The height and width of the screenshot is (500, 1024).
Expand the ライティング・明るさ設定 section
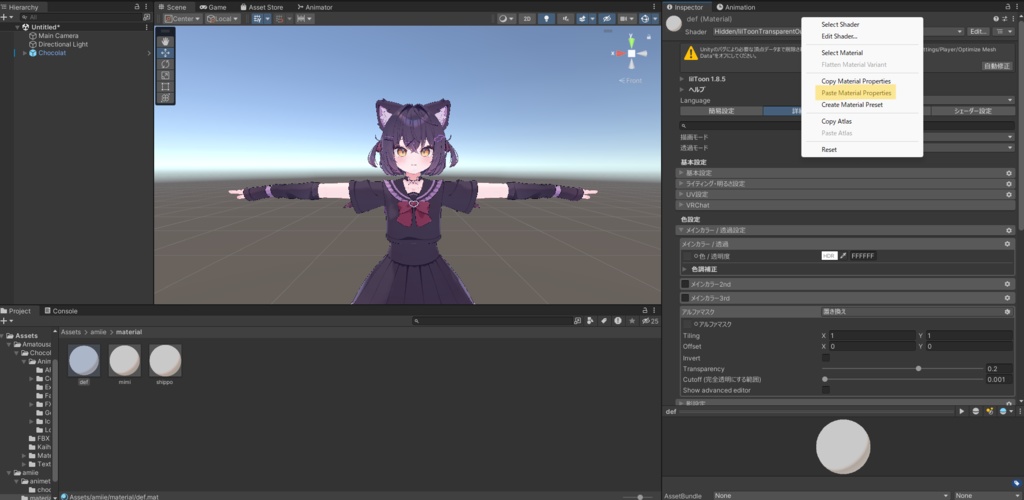[x=846, y=183]
